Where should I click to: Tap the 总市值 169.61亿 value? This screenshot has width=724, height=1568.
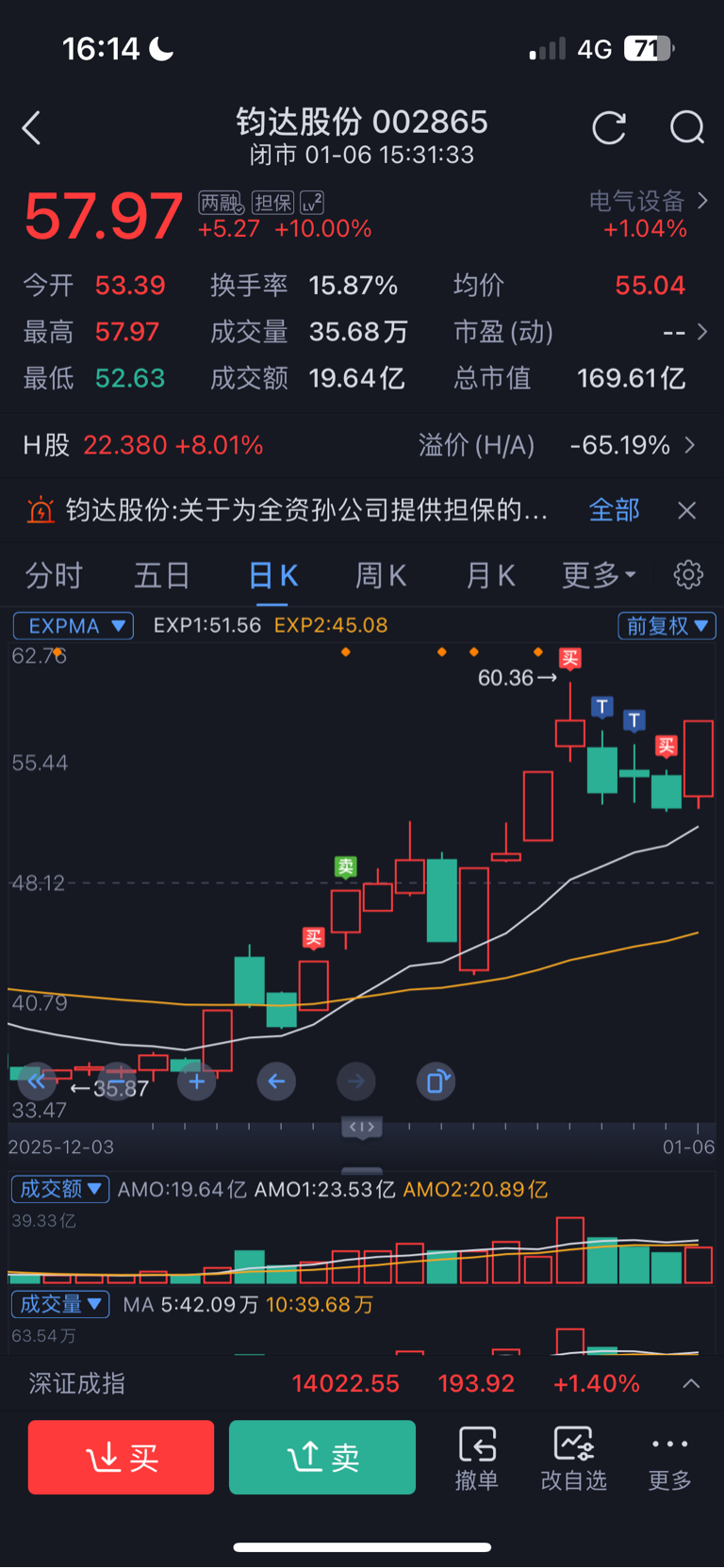[x=632, y=378]
